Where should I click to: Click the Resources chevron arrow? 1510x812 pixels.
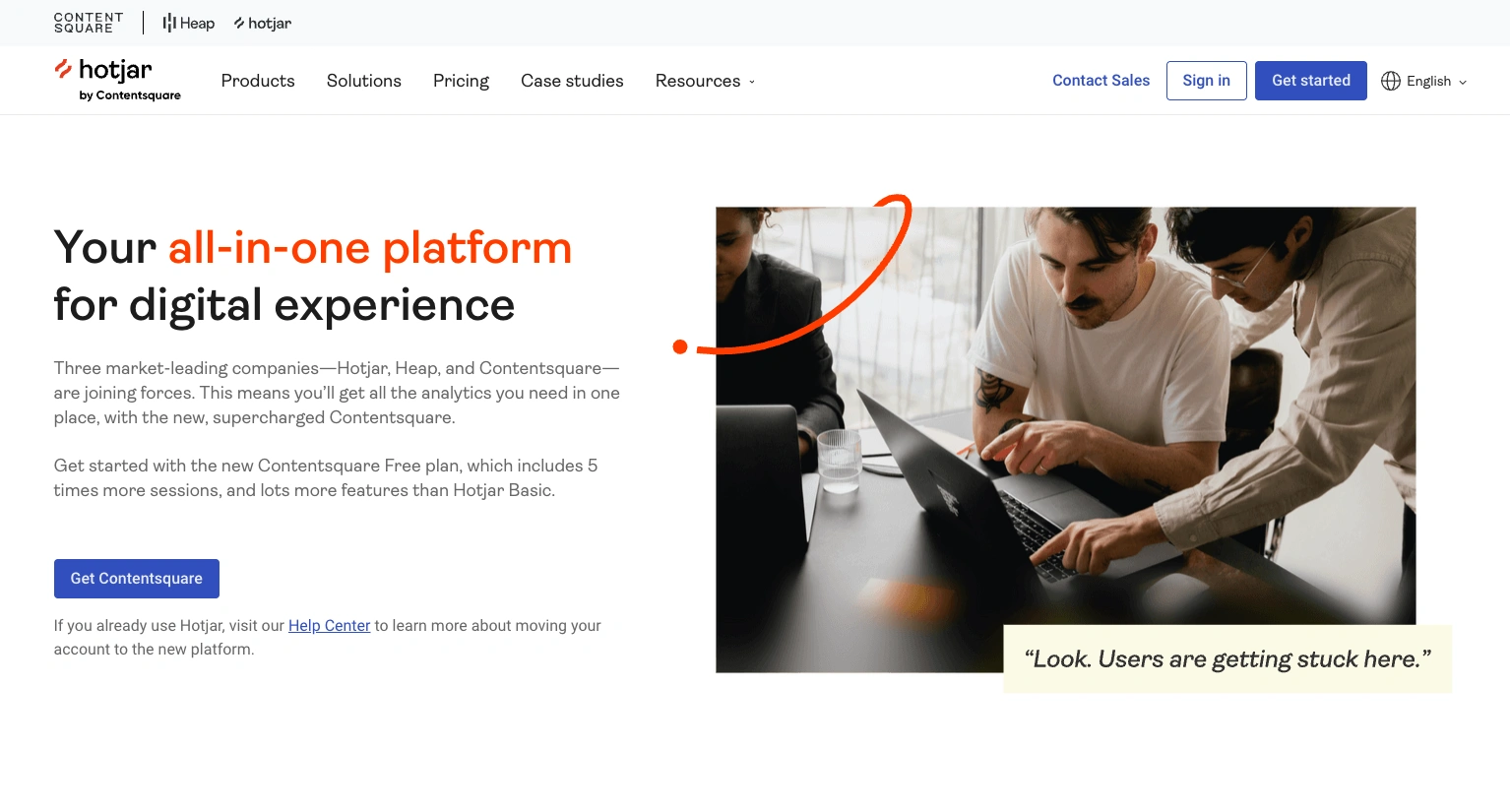752,82
